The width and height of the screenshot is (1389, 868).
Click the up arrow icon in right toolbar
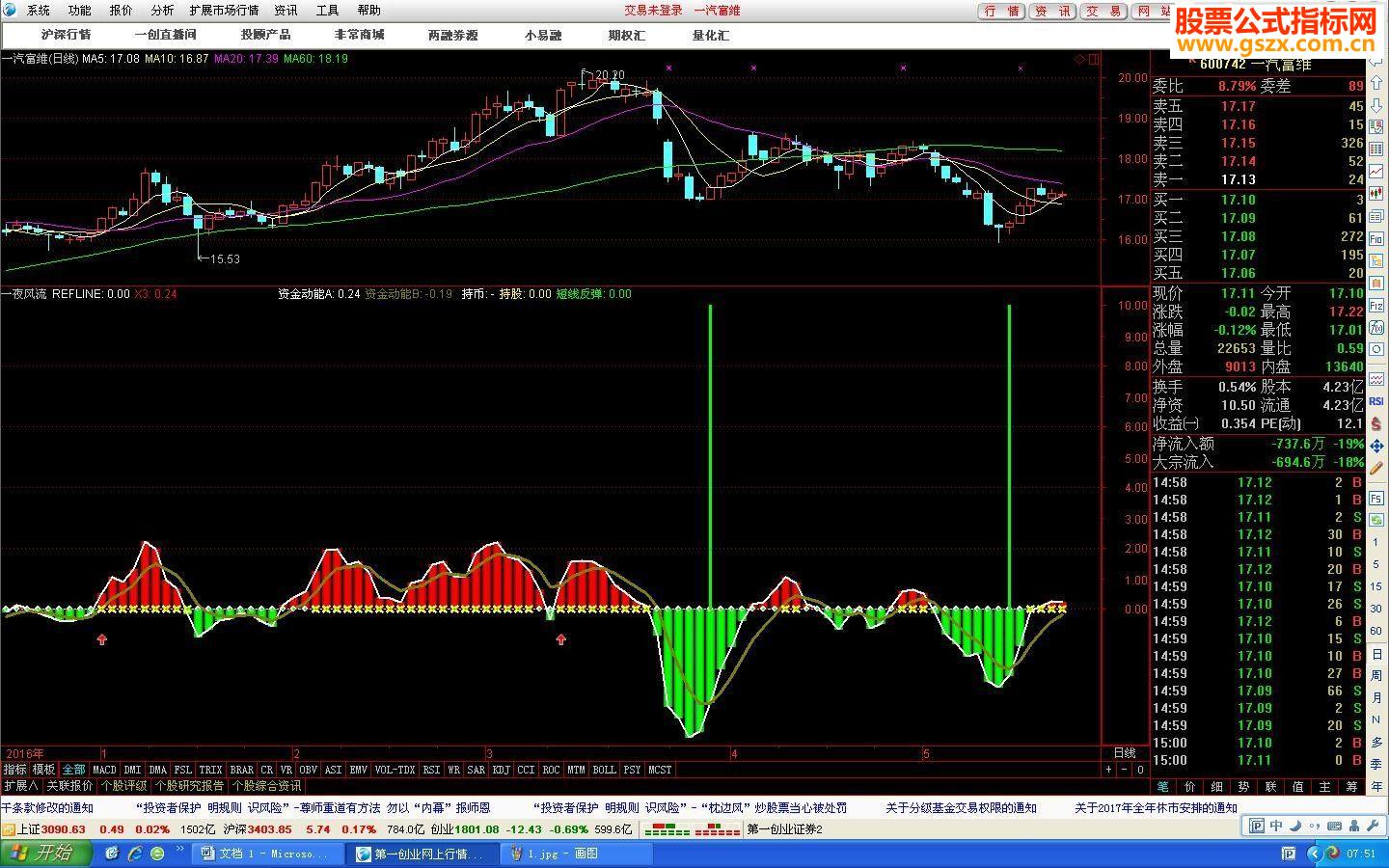pyautogui.click(x=1376, y=83)
